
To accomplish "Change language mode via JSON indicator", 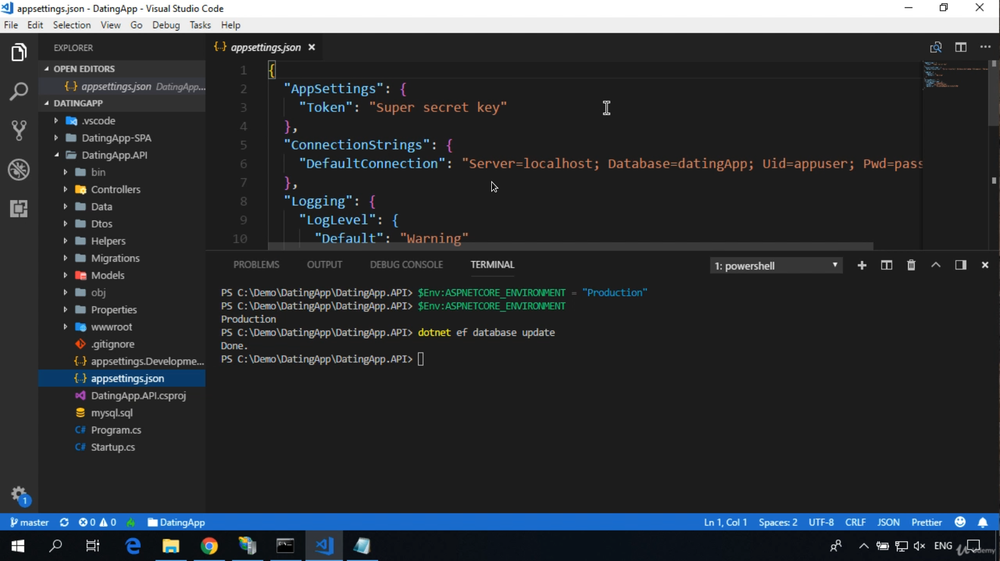I will tap(888, 522).
